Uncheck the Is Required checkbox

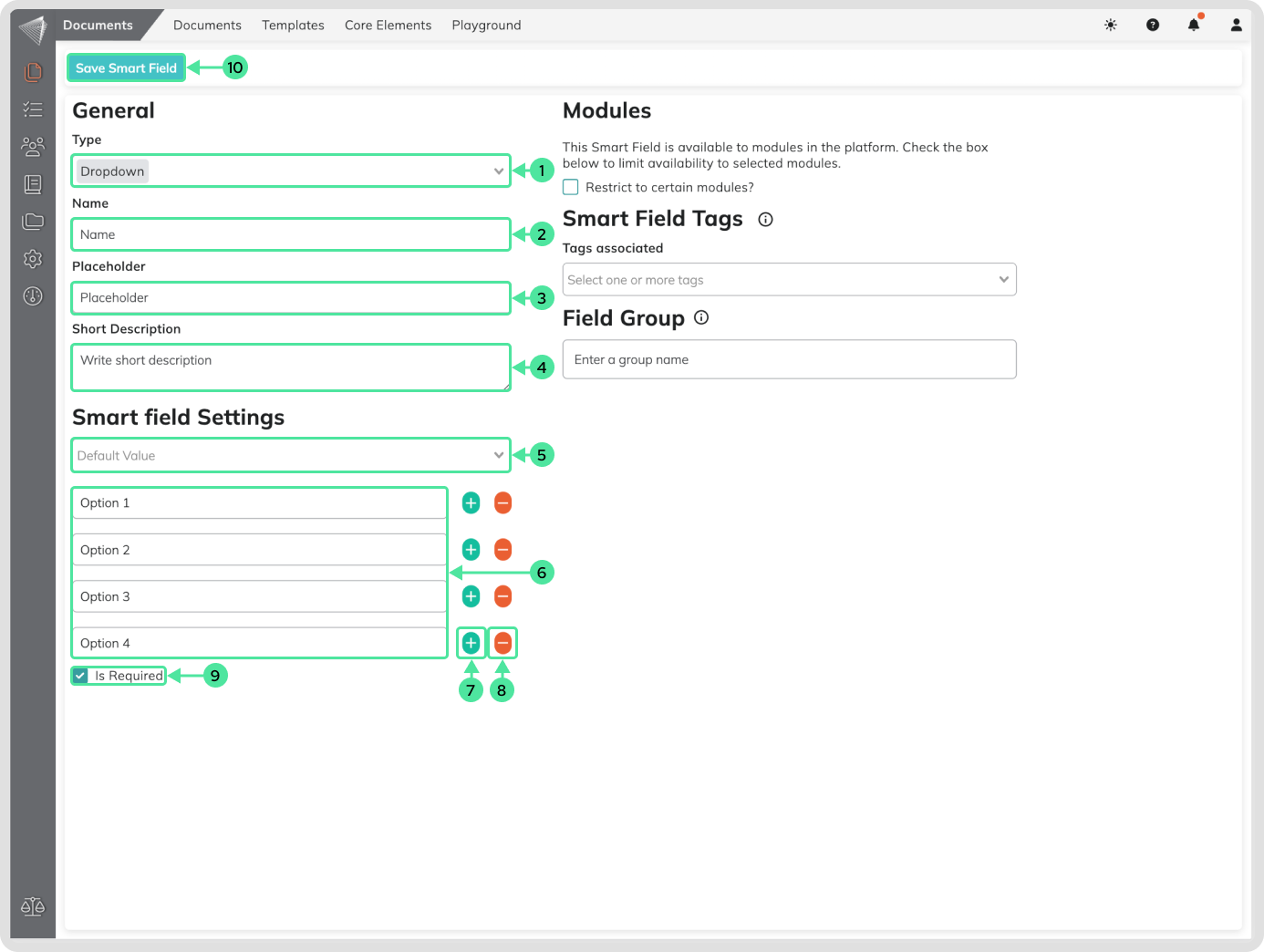click(x=80, y=676)
